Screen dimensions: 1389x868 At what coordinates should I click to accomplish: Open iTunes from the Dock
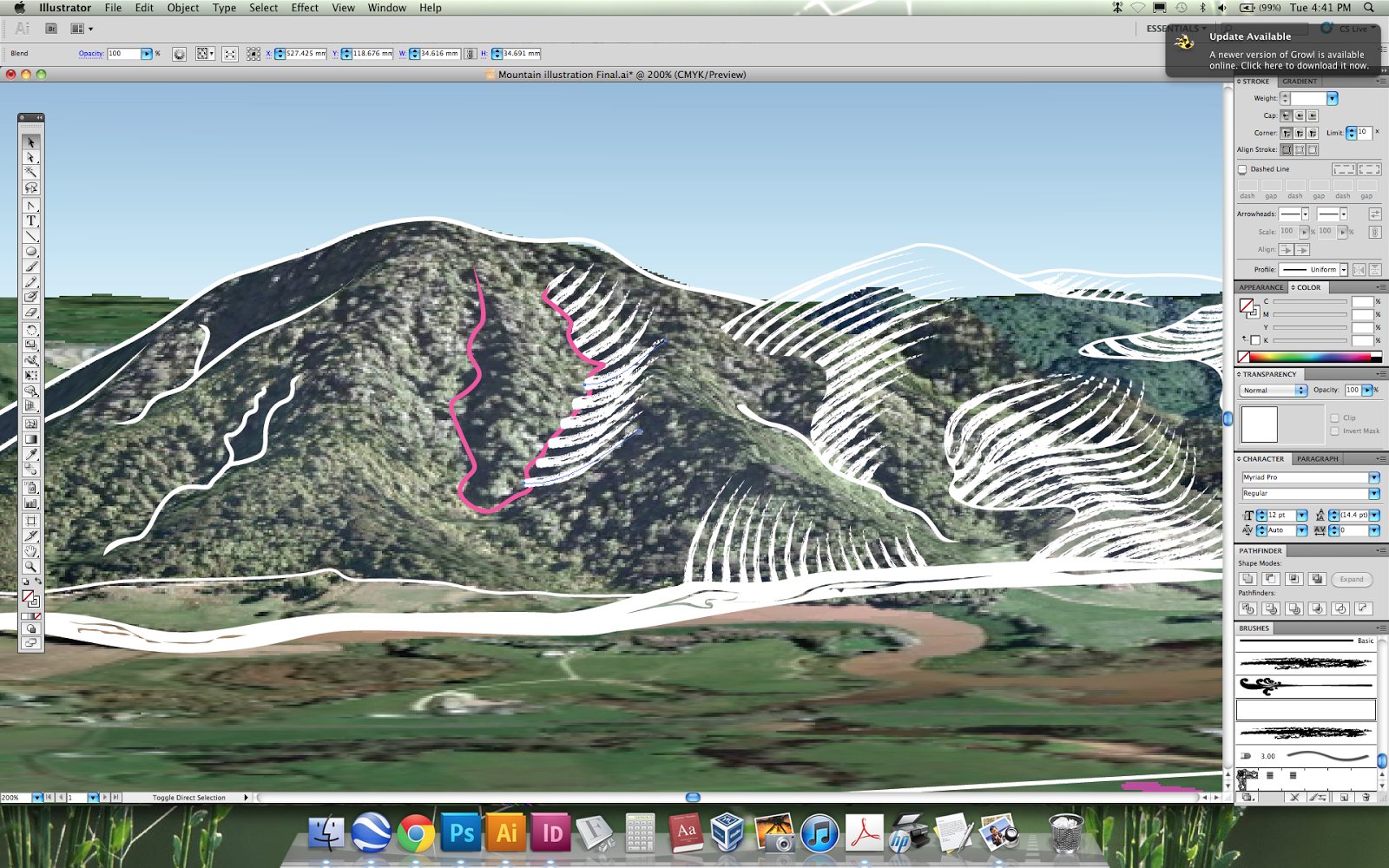point(819,833)
